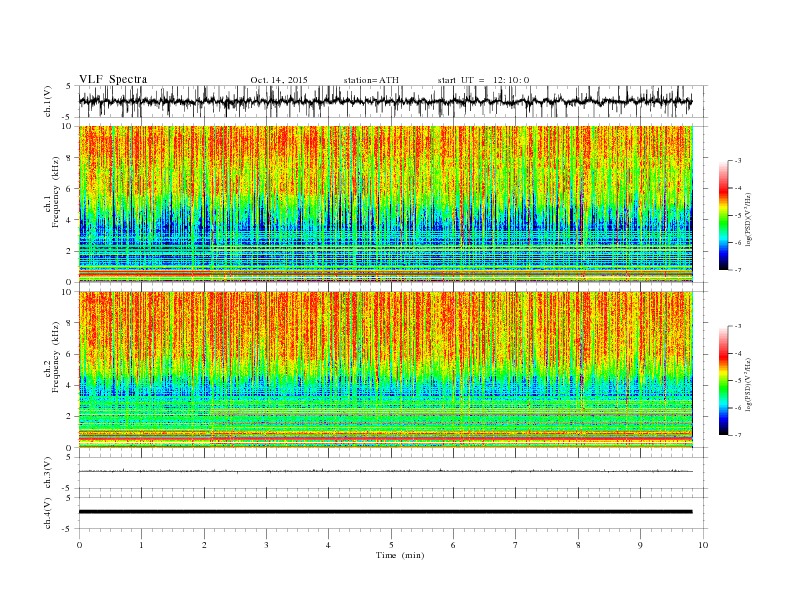This screenshot has width=792, height=612.
Task: Click the "VLF Spectra" plot title
Action: 113,79
